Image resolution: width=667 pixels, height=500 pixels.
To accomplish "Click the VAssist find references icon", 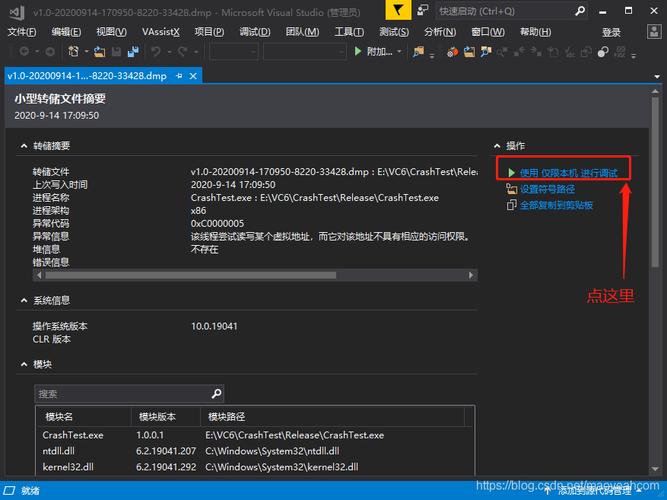I will pos(502,52).
